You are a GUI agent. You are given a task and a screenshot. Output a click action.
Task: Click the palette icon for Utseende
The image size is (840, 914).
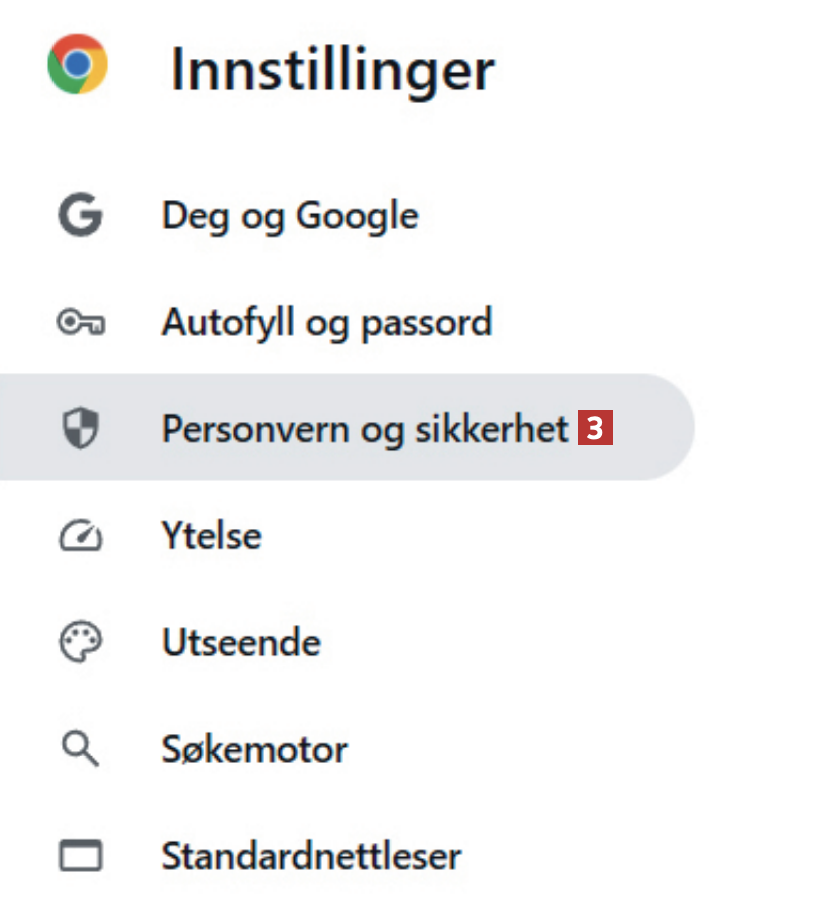80,643
